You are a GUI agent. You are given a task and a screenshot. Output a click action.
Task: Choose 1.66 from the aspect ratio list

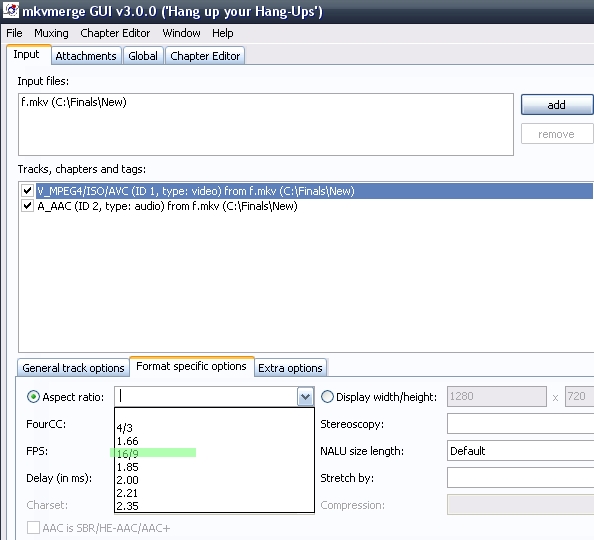[214, 441]
